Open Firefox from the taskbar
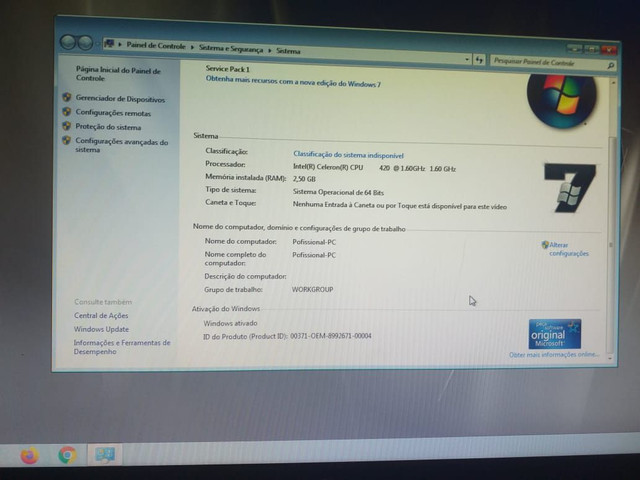 (29, 456)
